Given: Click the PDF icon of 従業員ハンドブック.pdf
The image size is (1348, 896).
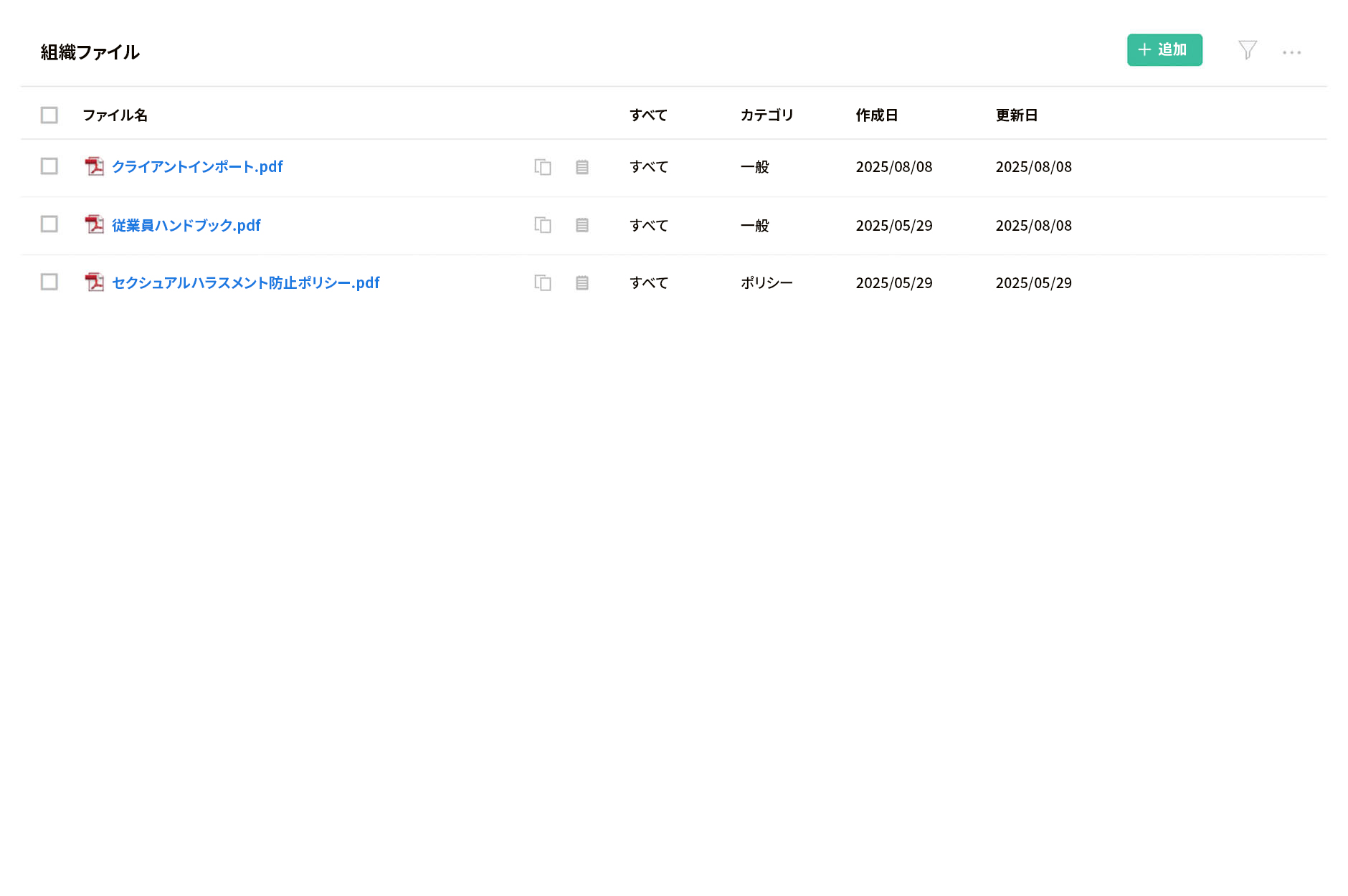Looking at the screenshot, I should [x=94, y=224].
